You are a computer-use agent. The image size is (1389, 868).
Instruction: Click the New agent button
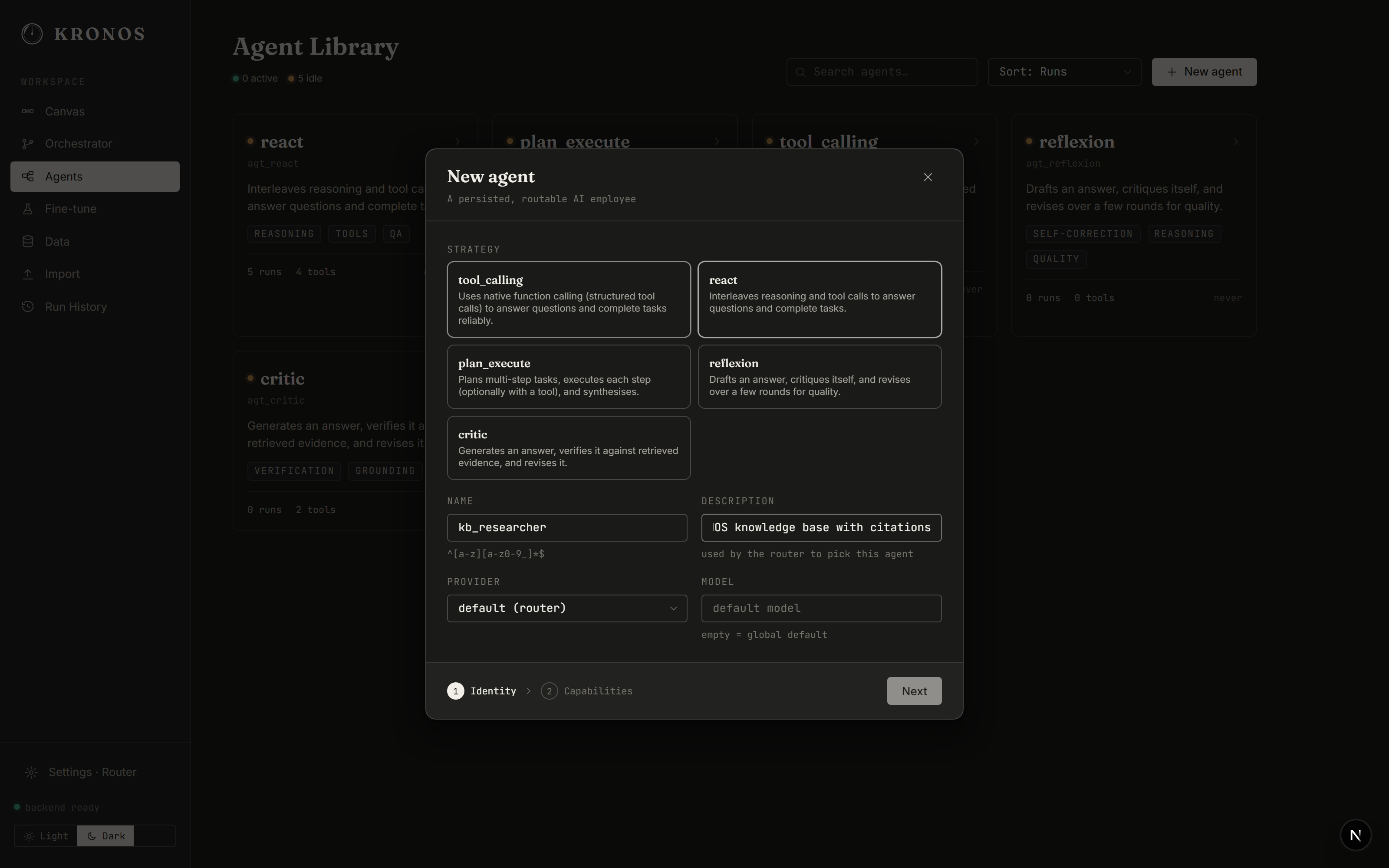(1204, 72)
